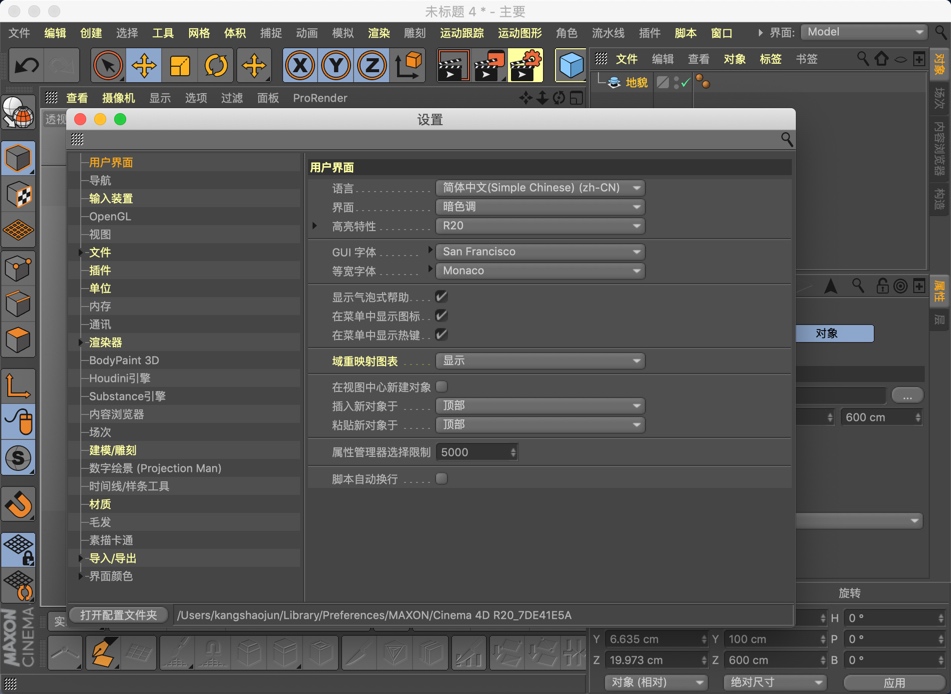Select the Live Selection arrow tool
The height and width of the screenshot is (694, 951).
click(x=108, y=65)
